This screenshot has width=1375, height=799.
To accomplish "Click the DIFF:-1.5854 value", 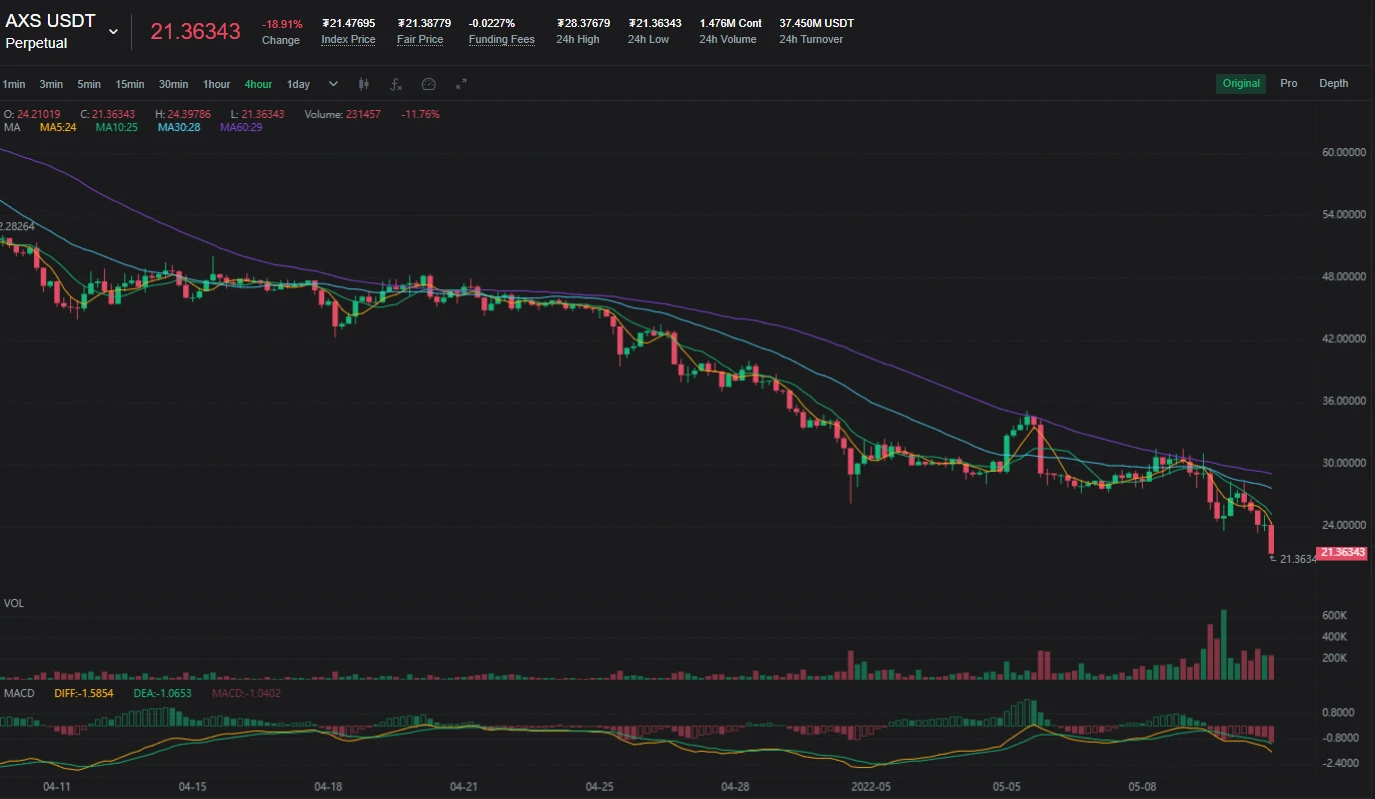I will 83,693.
